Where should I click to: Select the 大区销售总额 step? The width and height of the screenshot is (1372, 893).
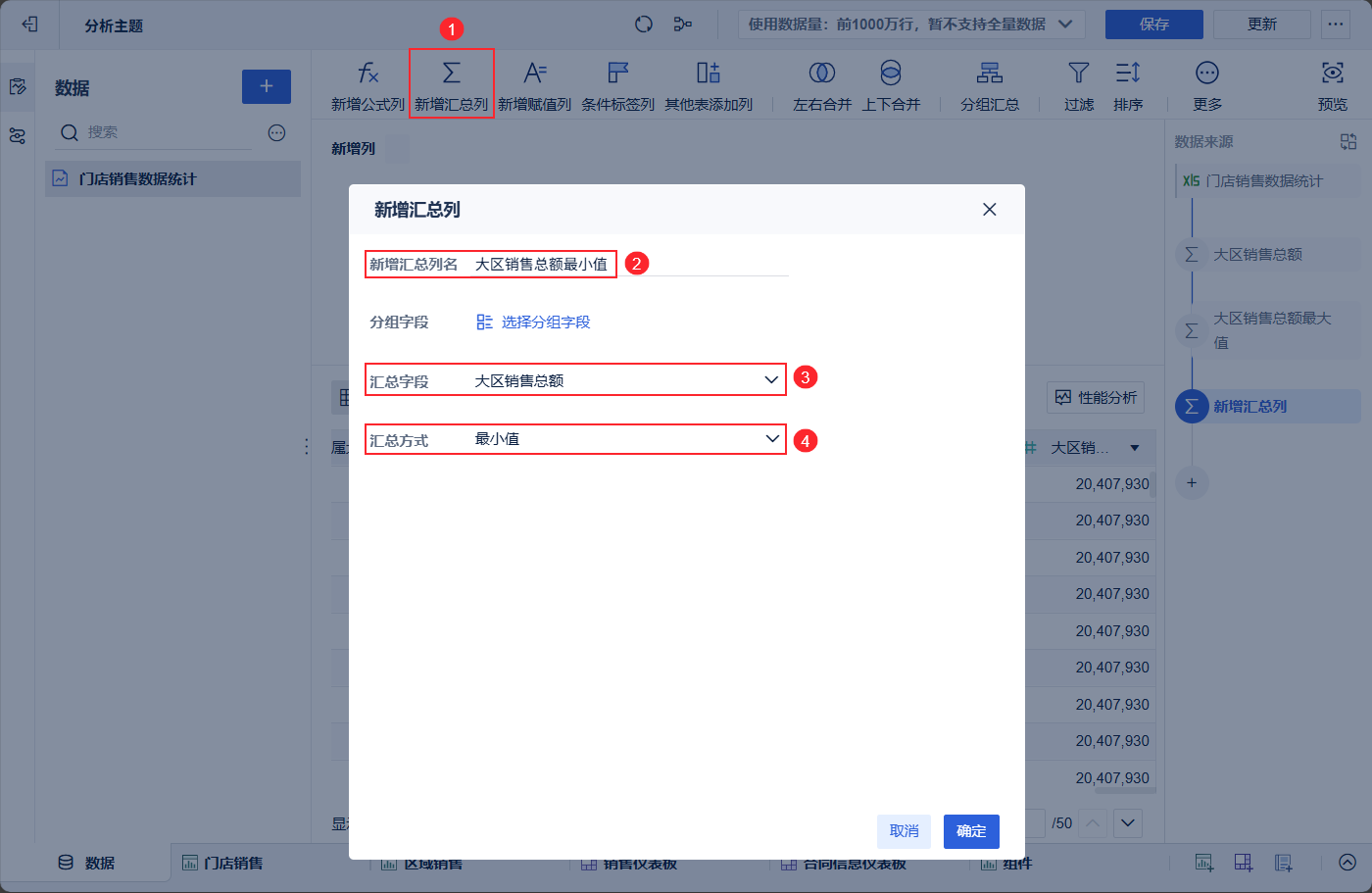[x=1268, y=255]
